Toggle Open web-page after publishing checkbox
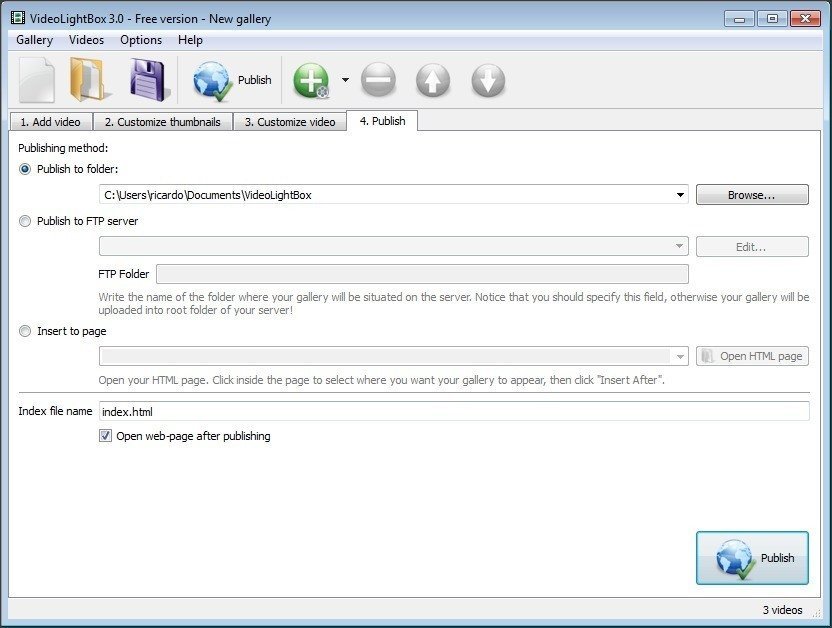 pos(105,436)
